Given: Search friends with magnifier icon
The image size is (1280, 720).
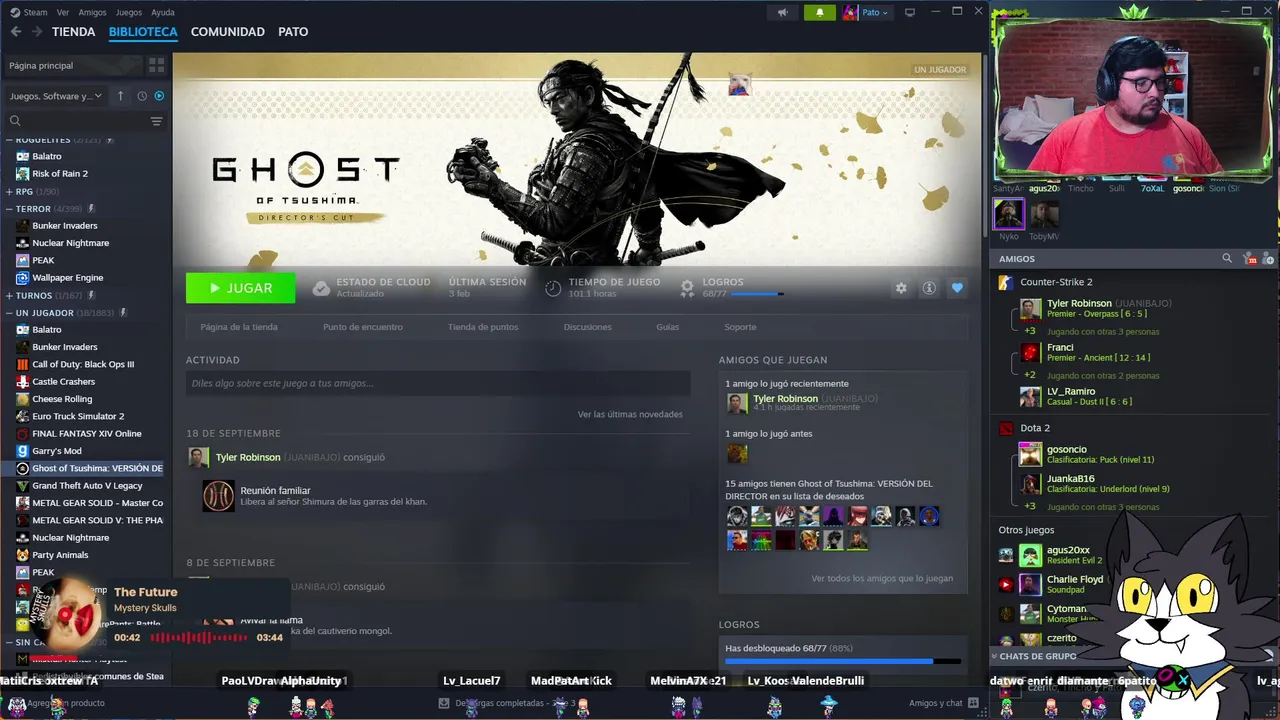Looking at the screenshot, I should [x=1227, y=258].
